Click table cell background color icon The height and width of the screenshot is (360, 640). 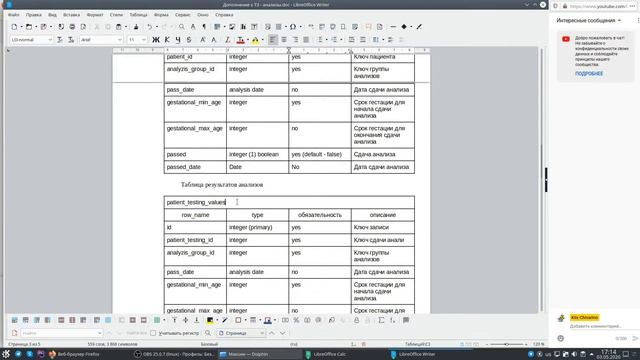point(210,320)
